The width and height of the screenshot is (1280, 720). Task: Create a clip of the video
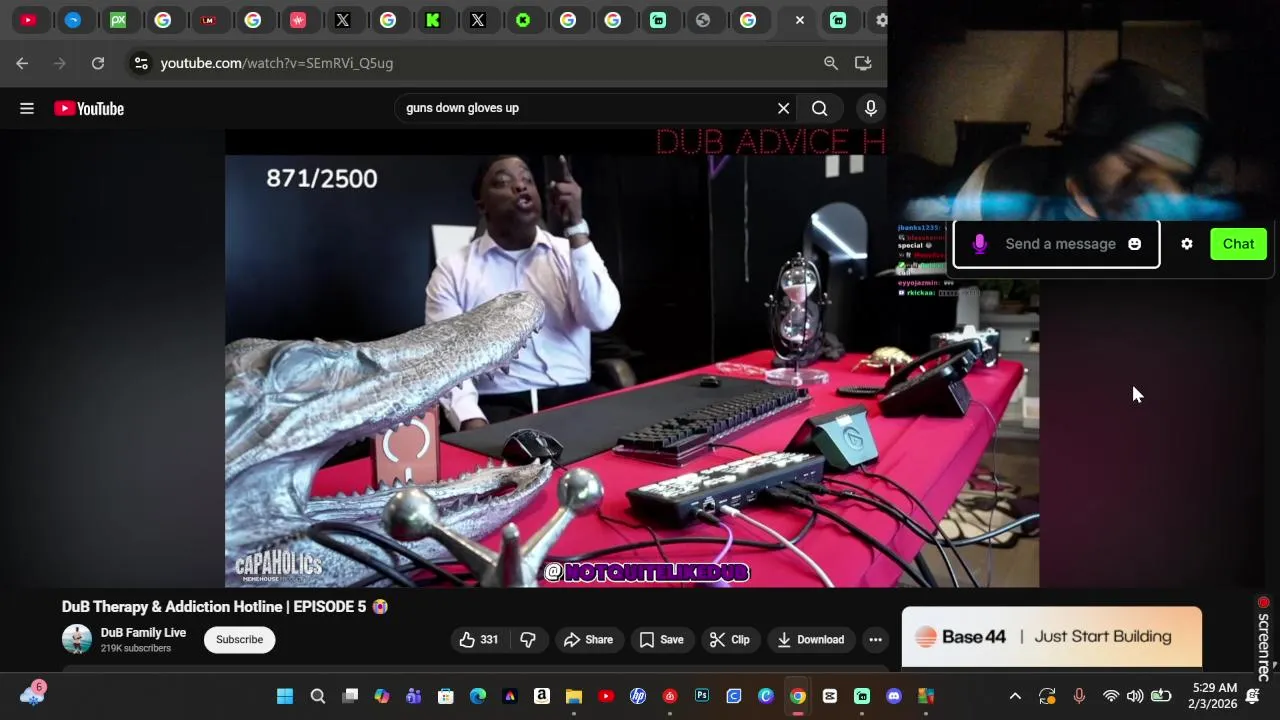[x=729, y=640]
